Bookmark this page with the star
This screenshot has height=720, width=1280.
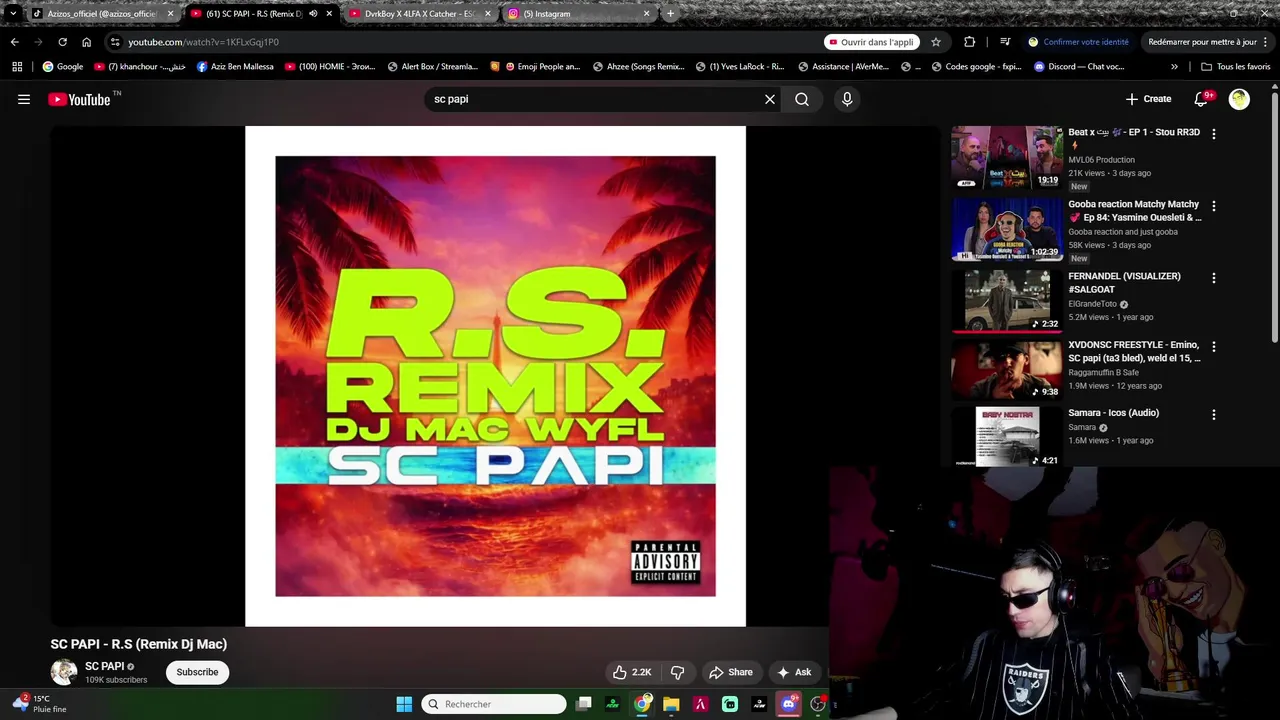click(936, 42)
